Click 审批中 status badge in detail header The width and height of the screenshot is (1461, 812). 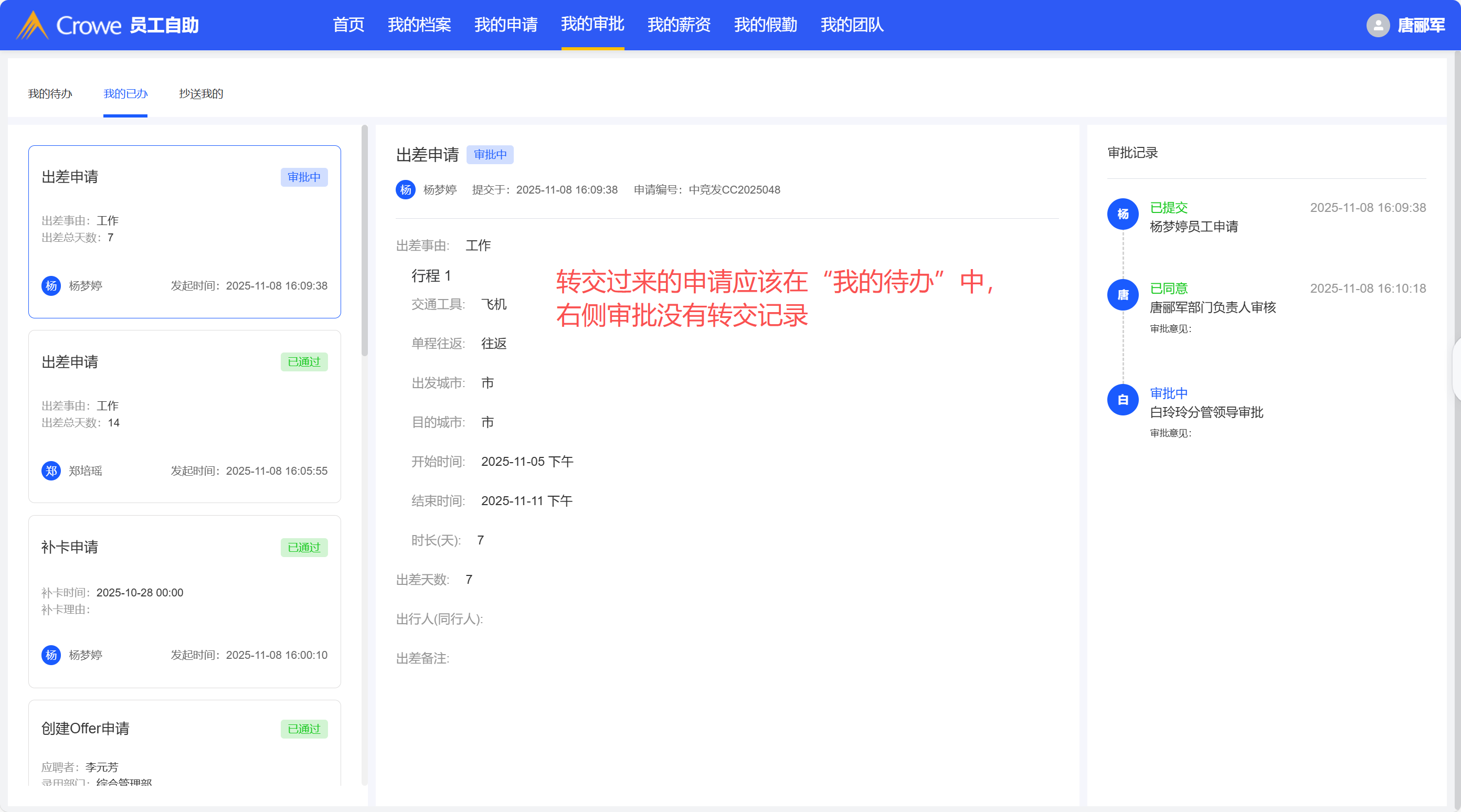(490, 155)
